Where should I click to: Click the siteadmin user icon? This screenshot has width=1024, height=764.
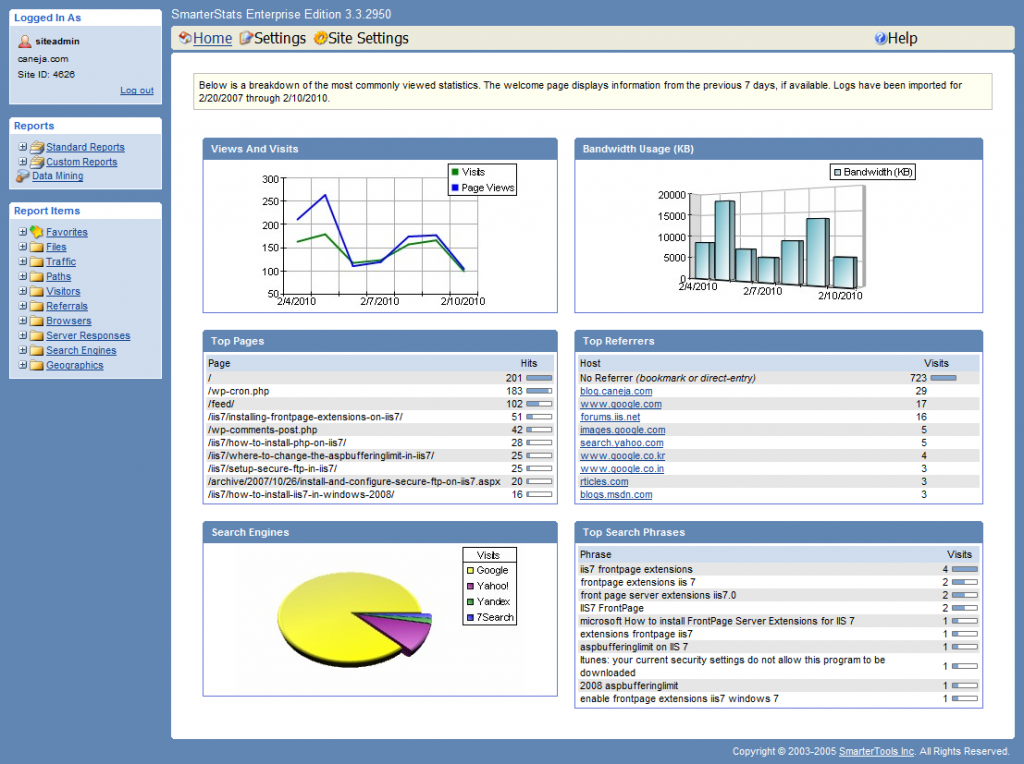click(25, 41)
